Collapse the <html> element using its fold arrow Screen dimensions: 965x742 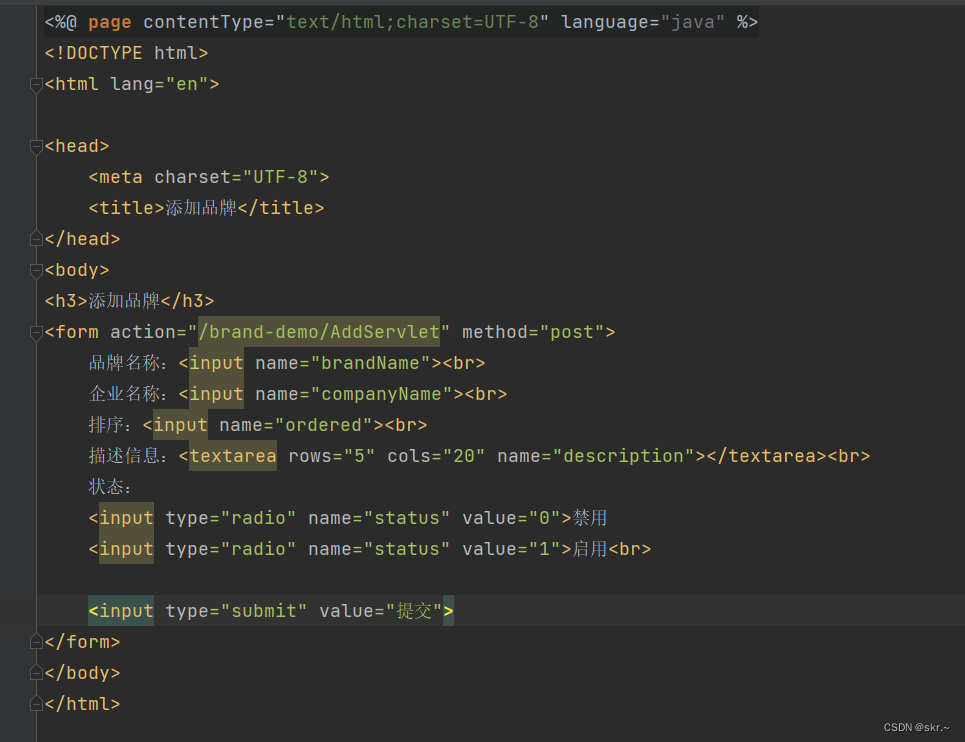coord(35,85)
